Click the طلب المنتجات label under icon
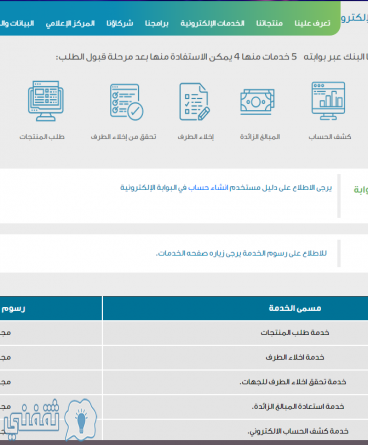This screenshot has height=445, width=368. pyautogui.click(x=42, y=137)
